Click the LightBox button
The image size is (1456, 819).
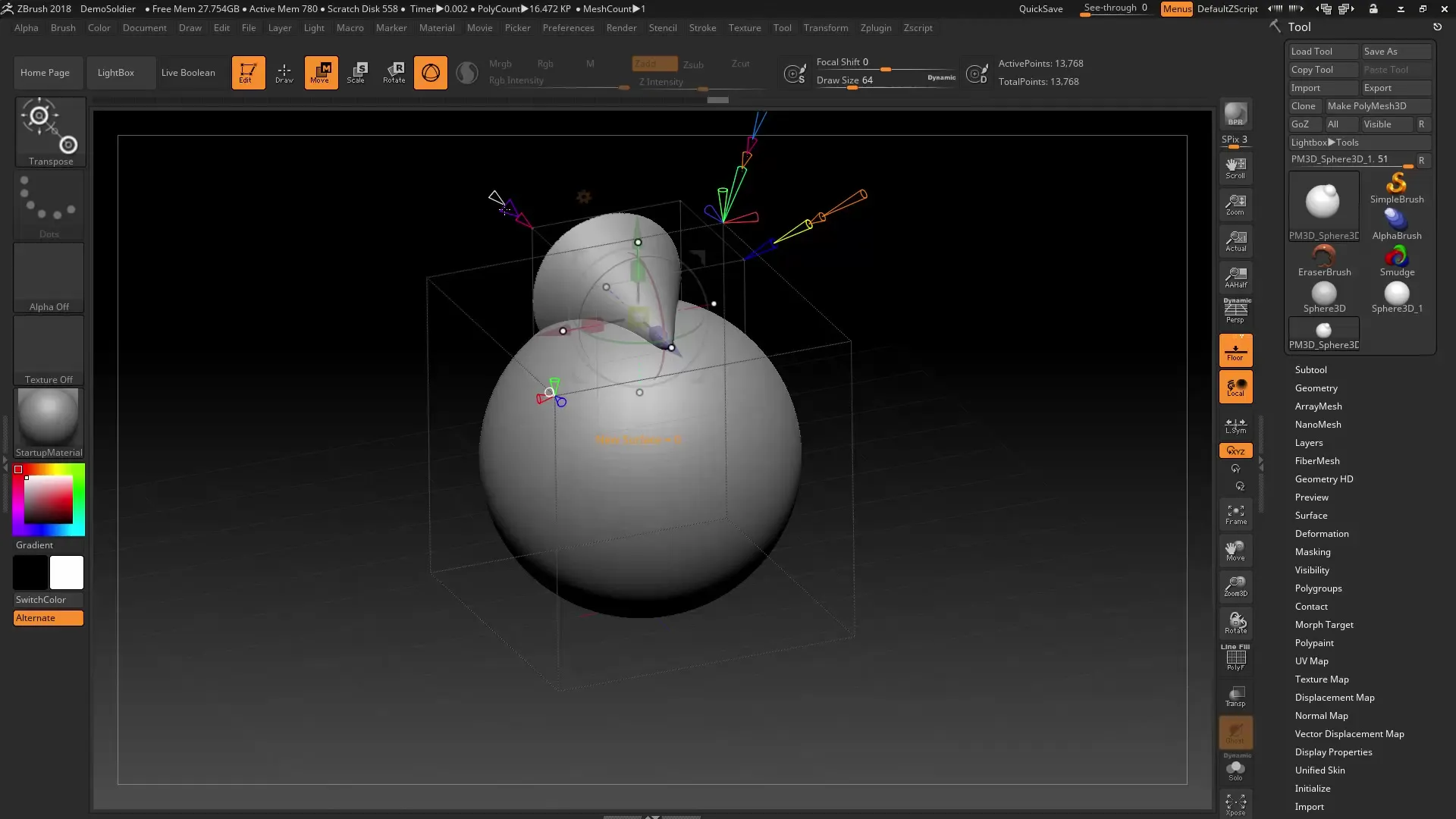coord(115,73)
